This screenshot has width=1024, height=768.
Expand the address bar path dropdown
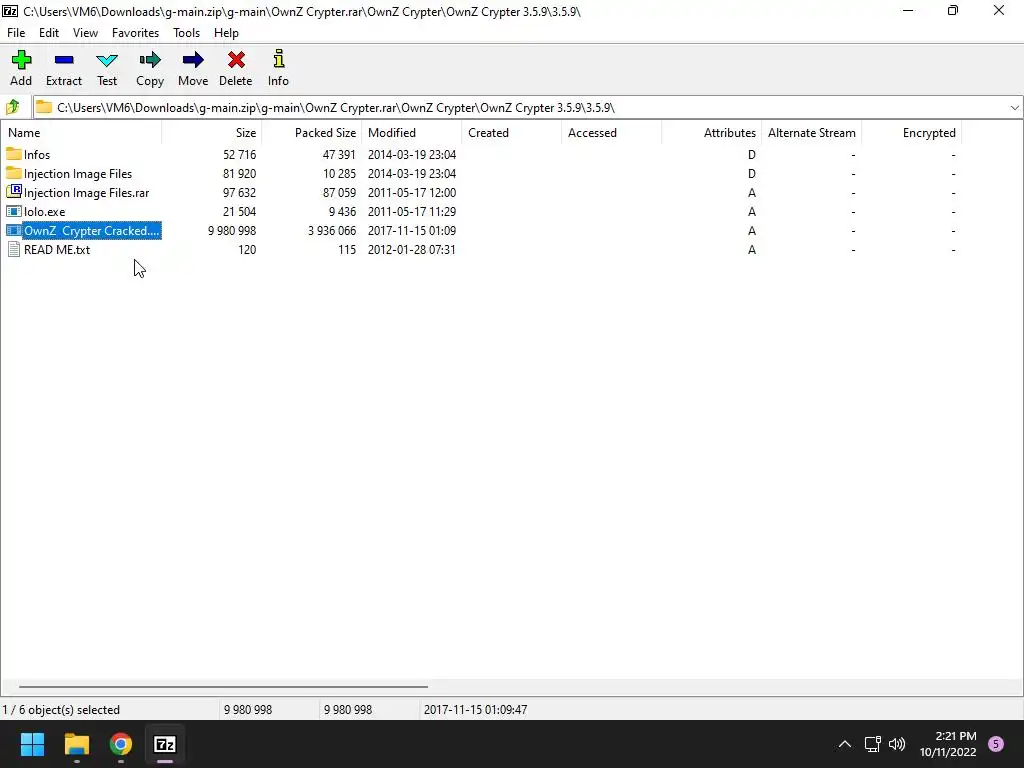pyautogui.click(x=1014, y=107)
